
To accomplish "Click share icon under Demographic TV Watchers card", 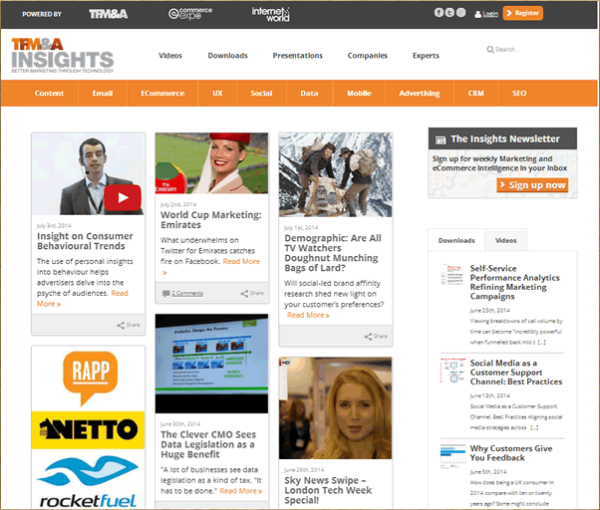I will [x=368, y=337].
